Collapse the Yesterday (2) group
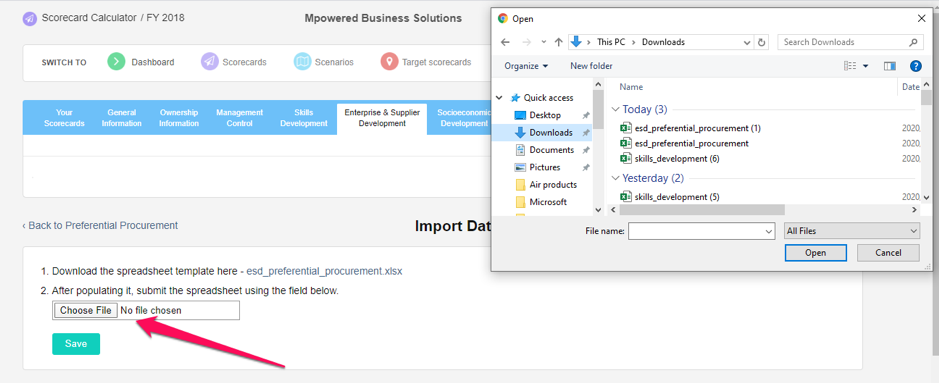Screen dimensions: 939x383 point(615,178)
